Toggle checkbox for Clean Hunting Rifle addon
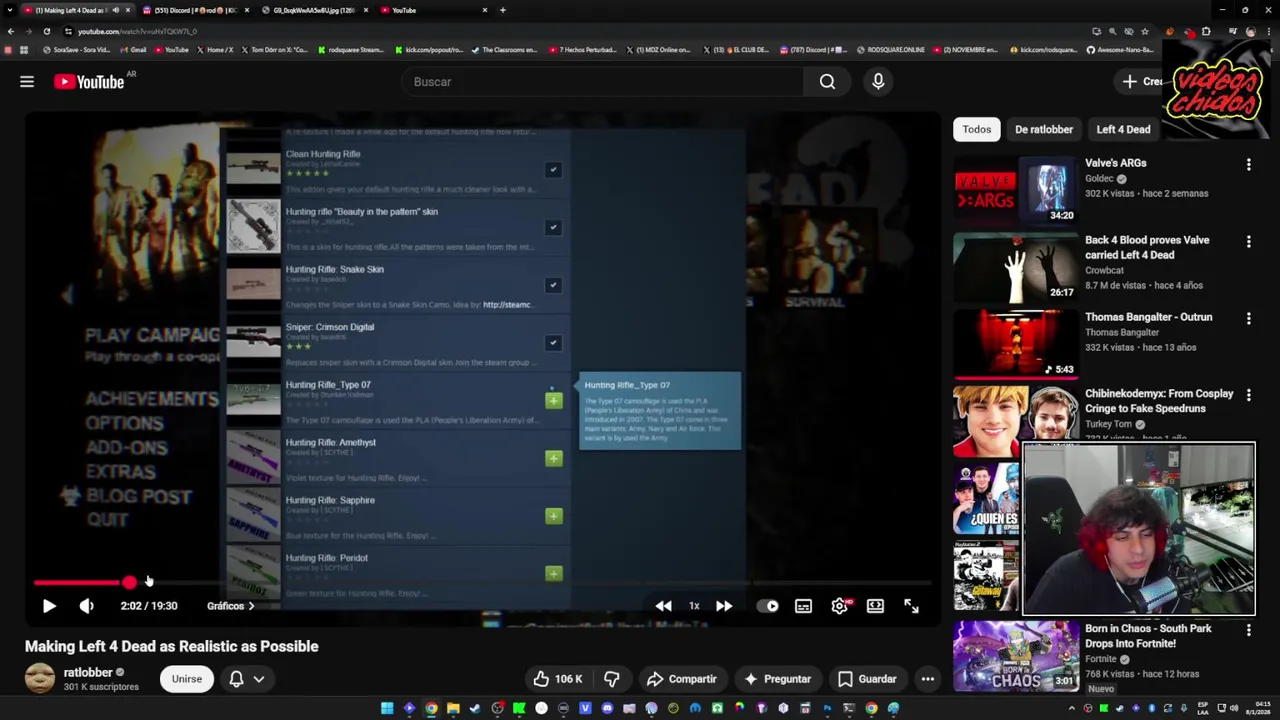 pos(553,169)
